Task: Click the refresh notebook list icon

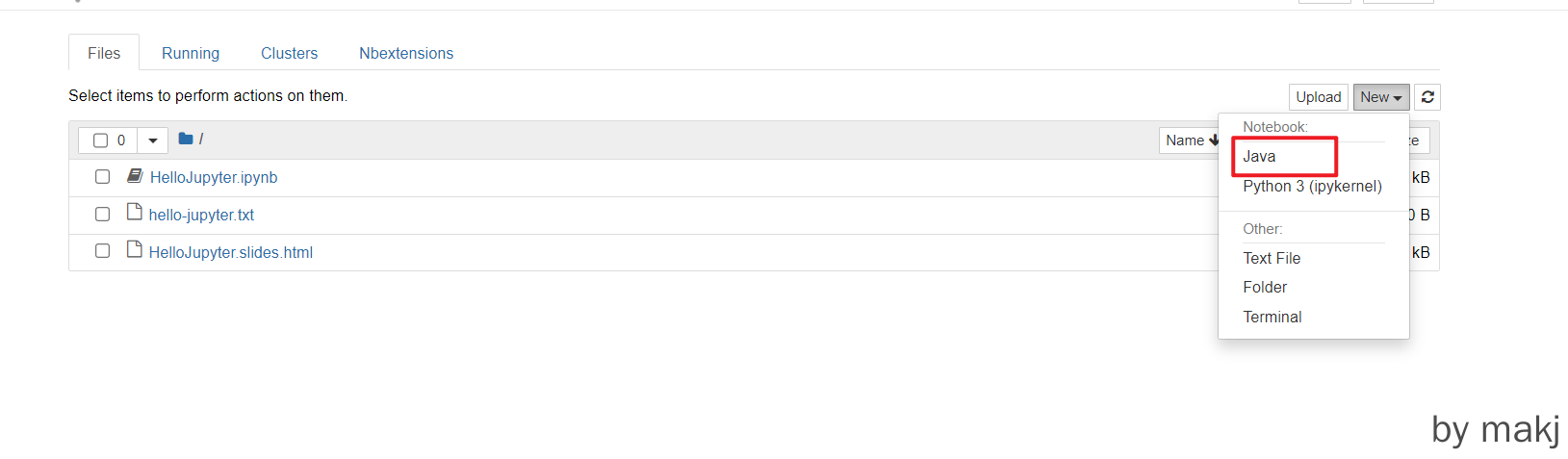Action: coord(1427,97)
